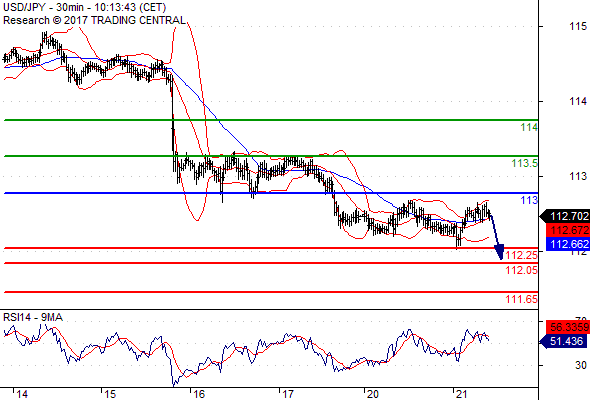Click date marker 17 on time axis
590x400 pixels.
pos(287,394)
